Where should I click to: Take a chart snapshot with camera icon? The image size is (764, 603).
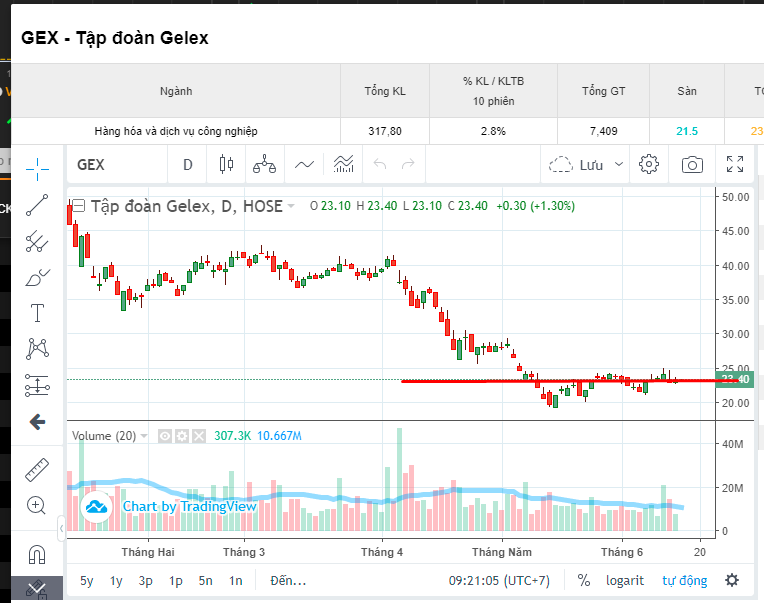click(692, 165)
